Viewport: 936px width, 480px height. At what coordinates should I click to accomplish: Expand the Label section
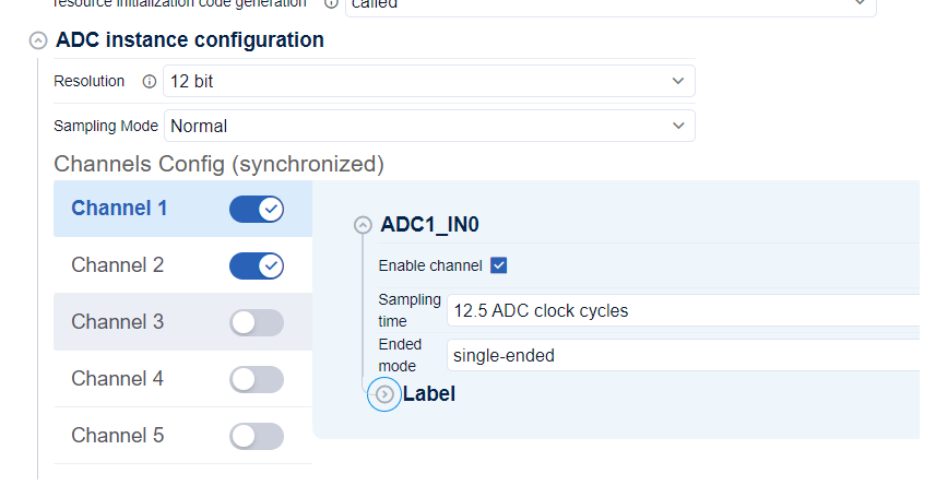pos(384,395)
